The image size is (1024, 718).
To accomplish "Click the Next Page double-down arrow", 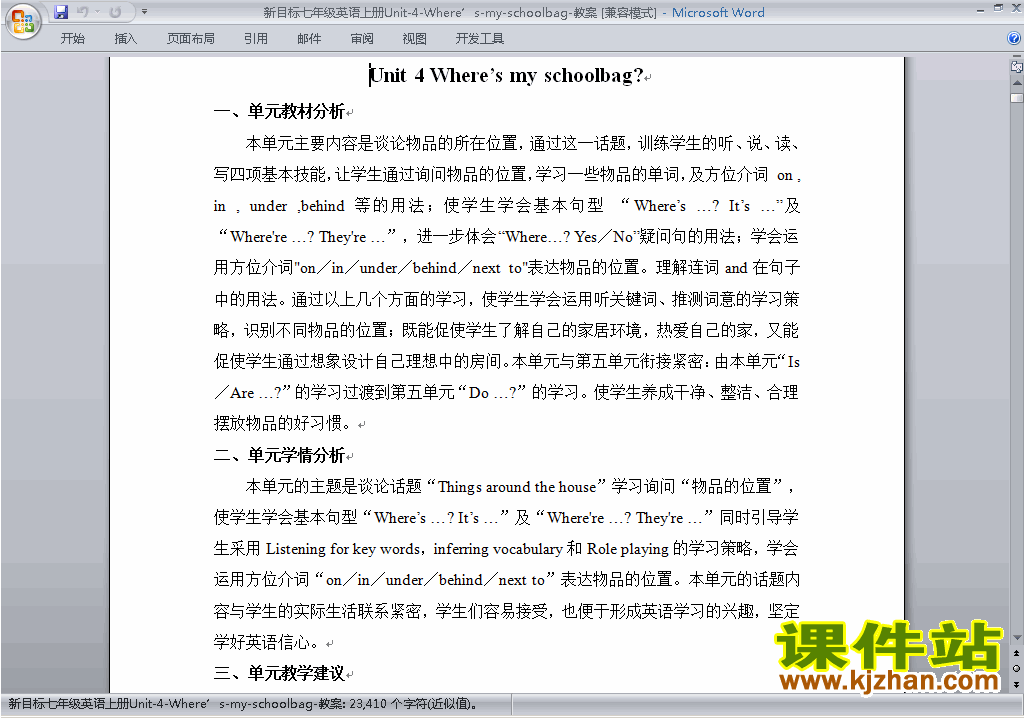I will pyautogui.click(x=1017, y=684).
